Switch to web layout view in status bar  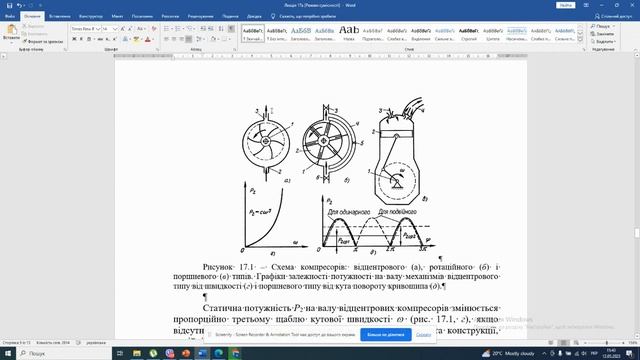(576, 343)
